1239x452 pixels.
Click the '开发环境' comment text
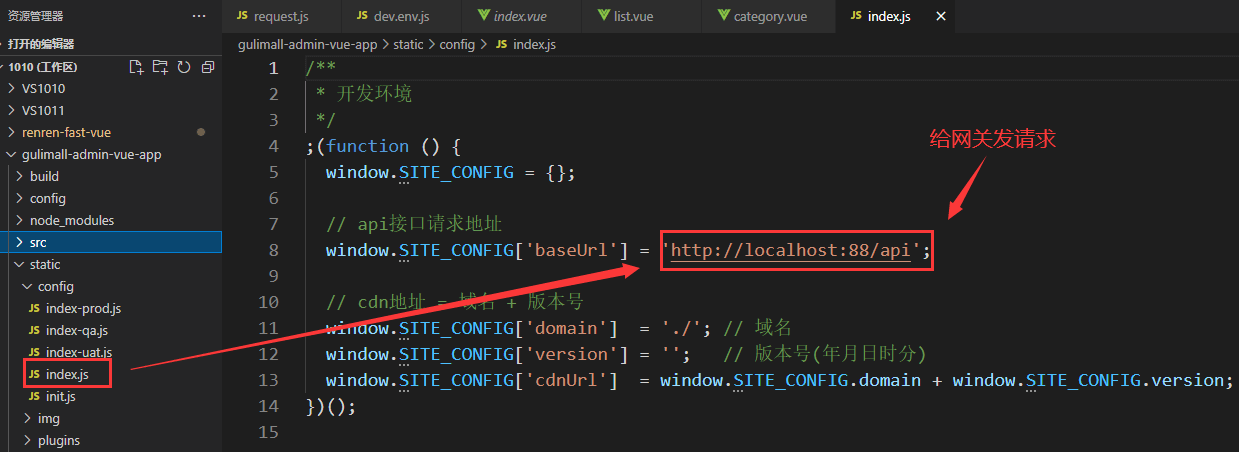point(374,94)
